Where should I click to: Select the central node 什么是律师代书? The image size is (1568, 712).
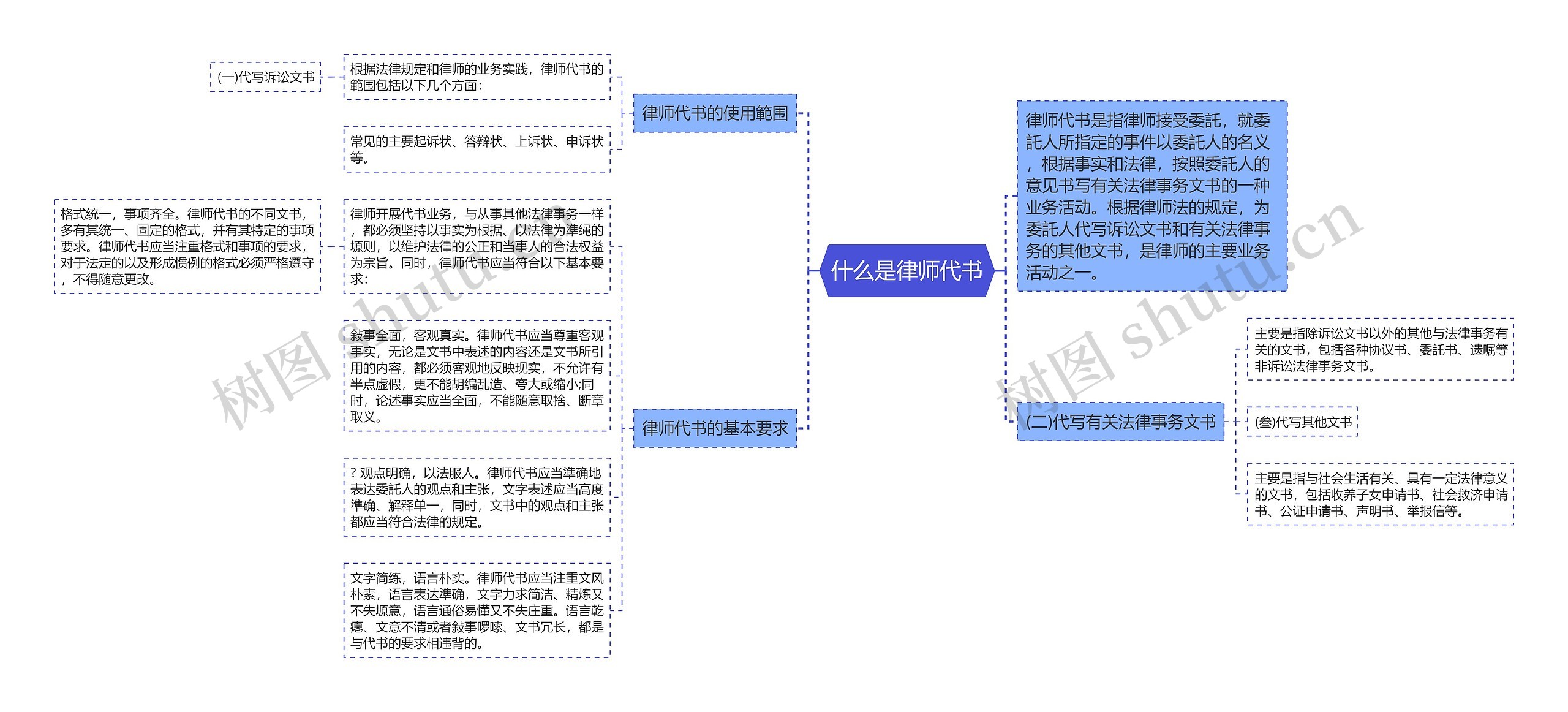(906, 271)
